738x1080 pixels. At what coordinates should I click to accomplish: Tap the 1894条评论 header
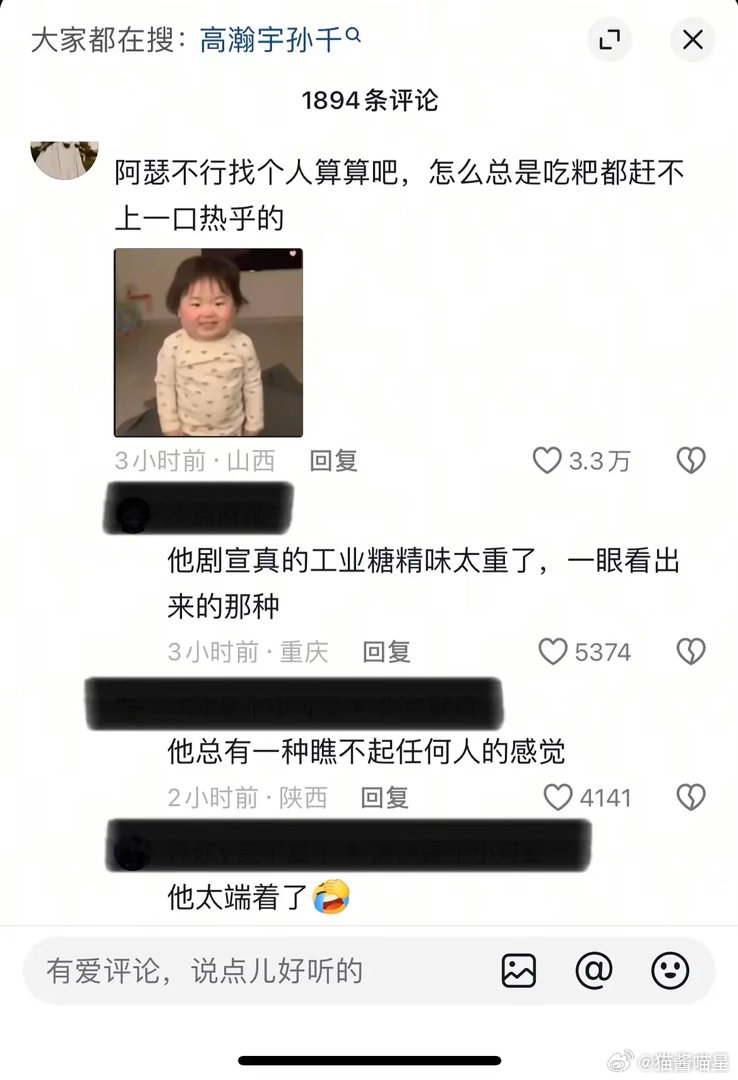tap(369, 101)
